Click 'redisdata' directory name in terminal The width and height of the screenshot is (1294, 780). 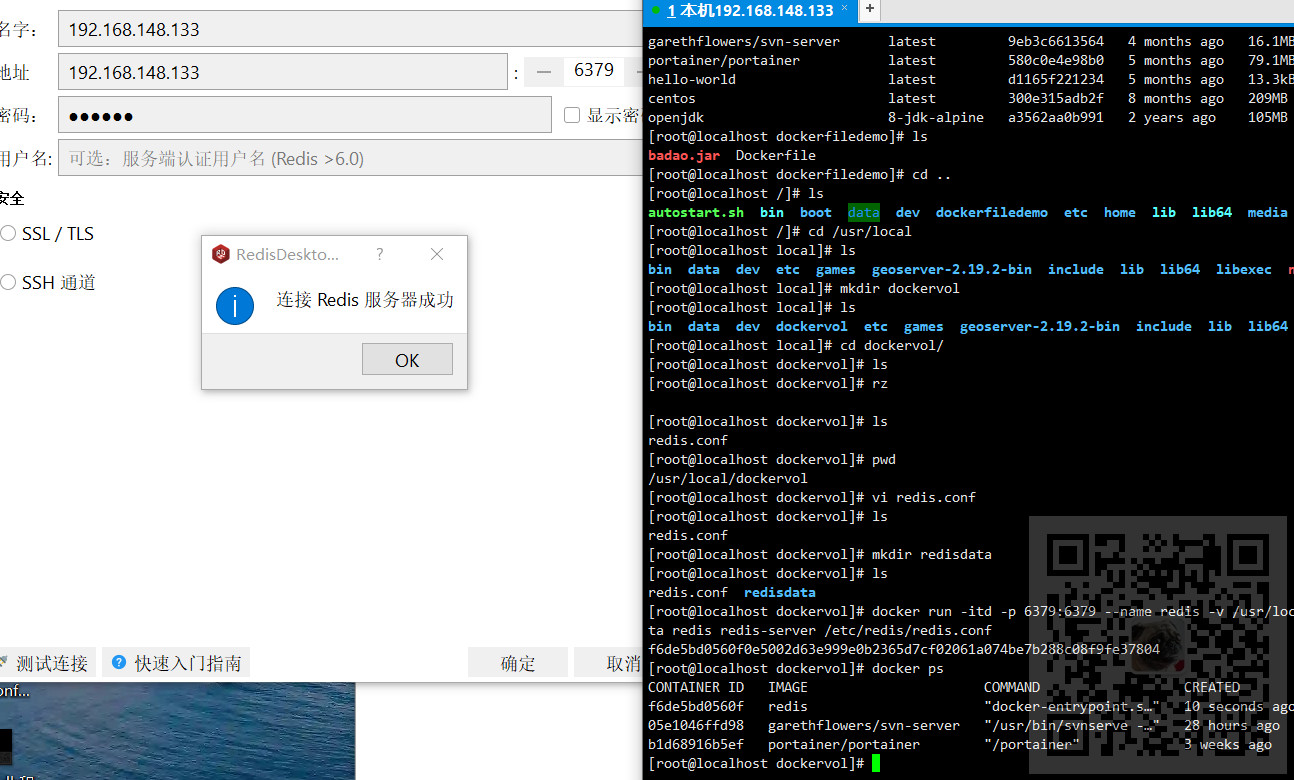(780, 592)
